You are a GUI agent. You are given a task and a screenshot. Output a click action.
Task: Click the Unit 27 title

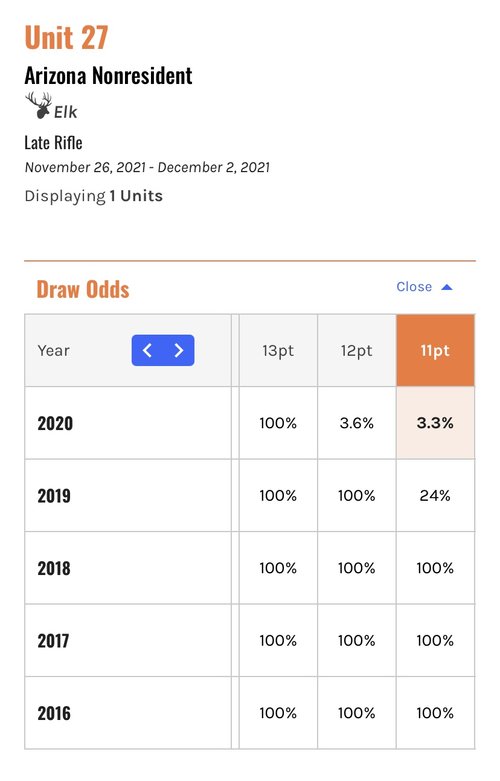click(x=66, y=37)
